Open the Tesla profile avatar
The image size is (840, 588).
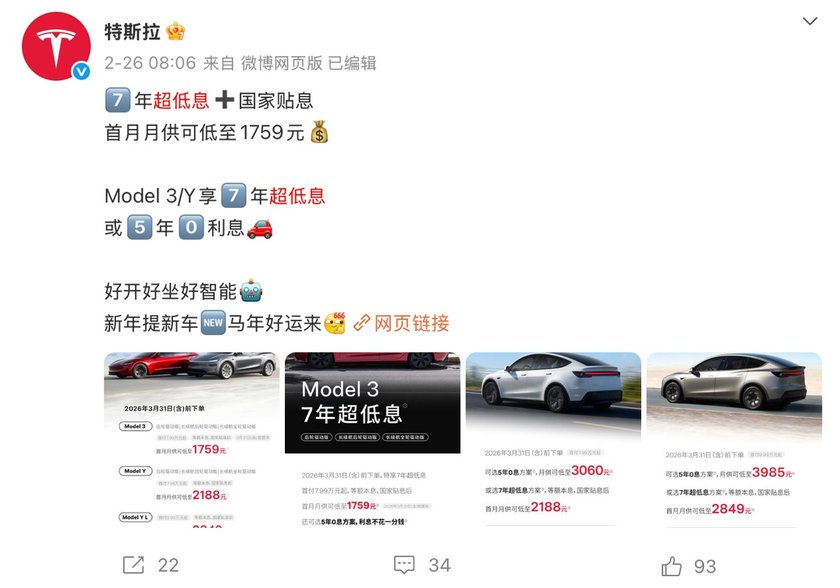click(56, 47)
